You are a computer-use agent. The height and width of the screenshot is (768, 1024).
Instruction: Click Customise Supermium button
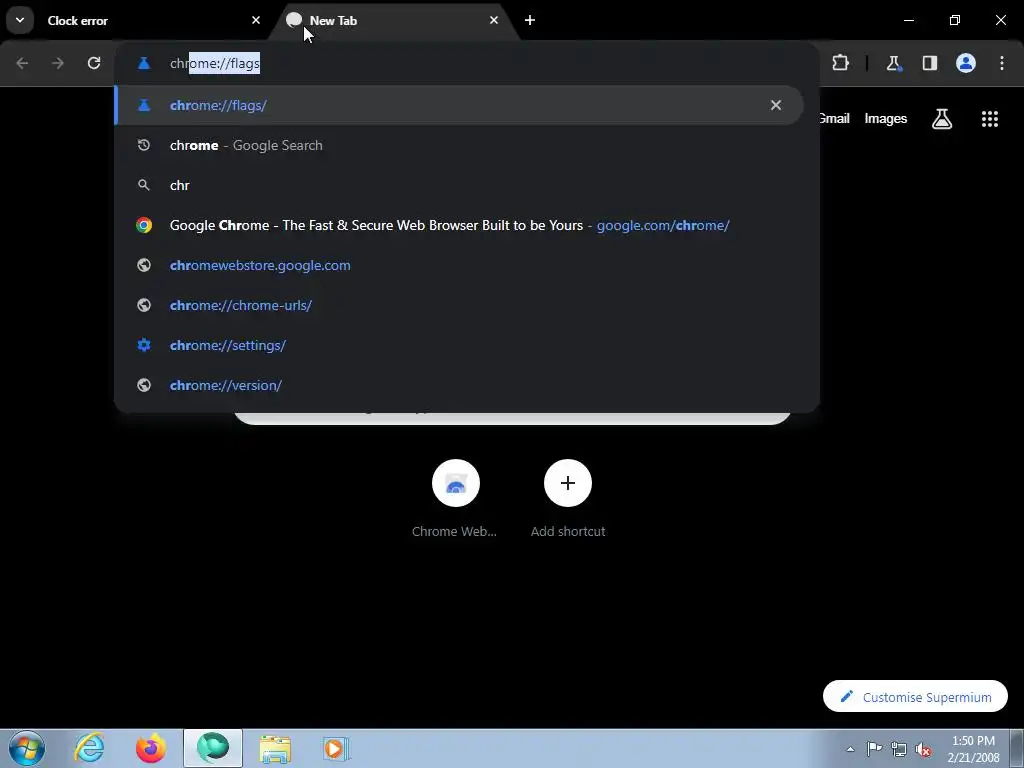pos(915,697)
